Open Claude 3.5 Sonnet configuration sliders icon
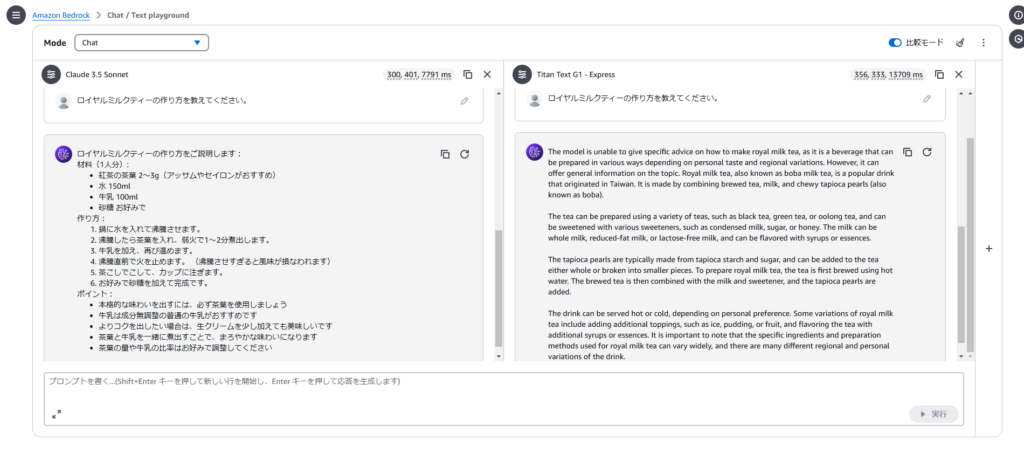This screenshot has height=453, width=1024. coord(51,74)
